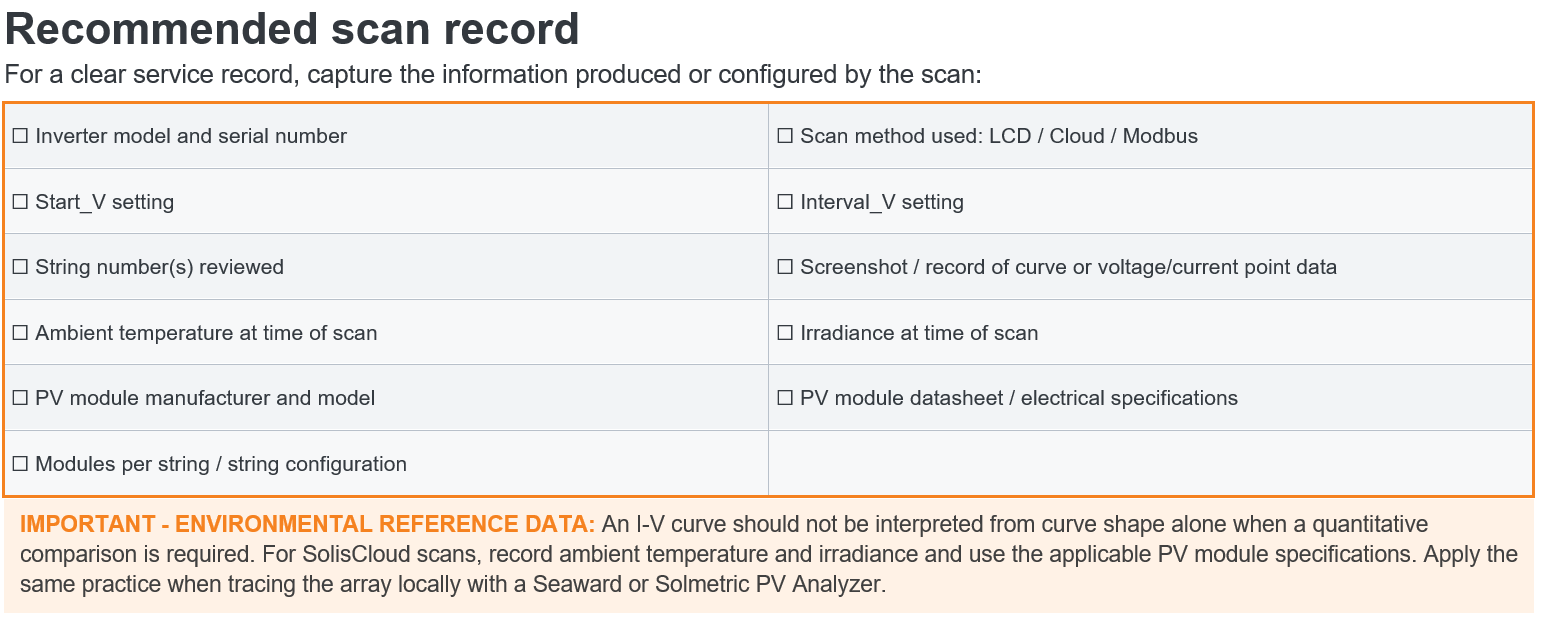Click the empty table cell at bottom right
The height and width of the screenshot is (621, 1546).
pos(1150,463)
